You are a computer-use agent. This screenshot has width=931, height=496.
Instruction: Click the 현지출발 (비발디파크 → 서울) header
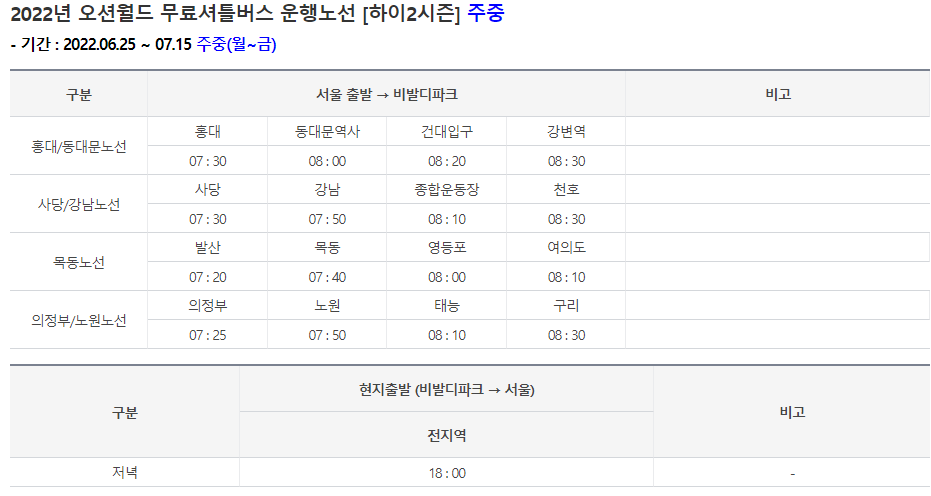click(446, 390)
